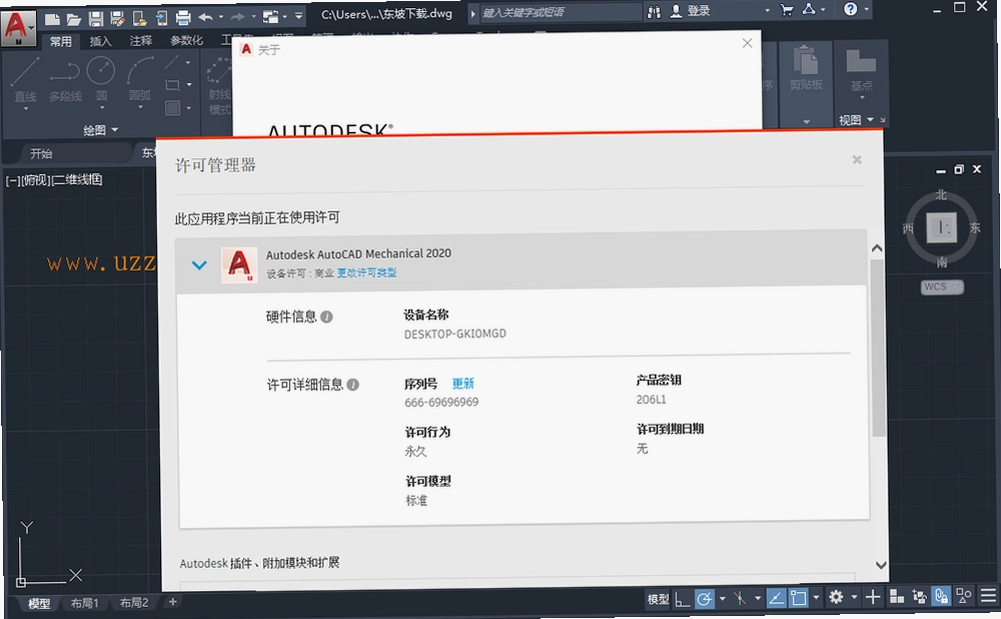This screenshot has height=619, width=1001.
Task: Toggle Polar tracking in status bar
Action: click(705, 599)
